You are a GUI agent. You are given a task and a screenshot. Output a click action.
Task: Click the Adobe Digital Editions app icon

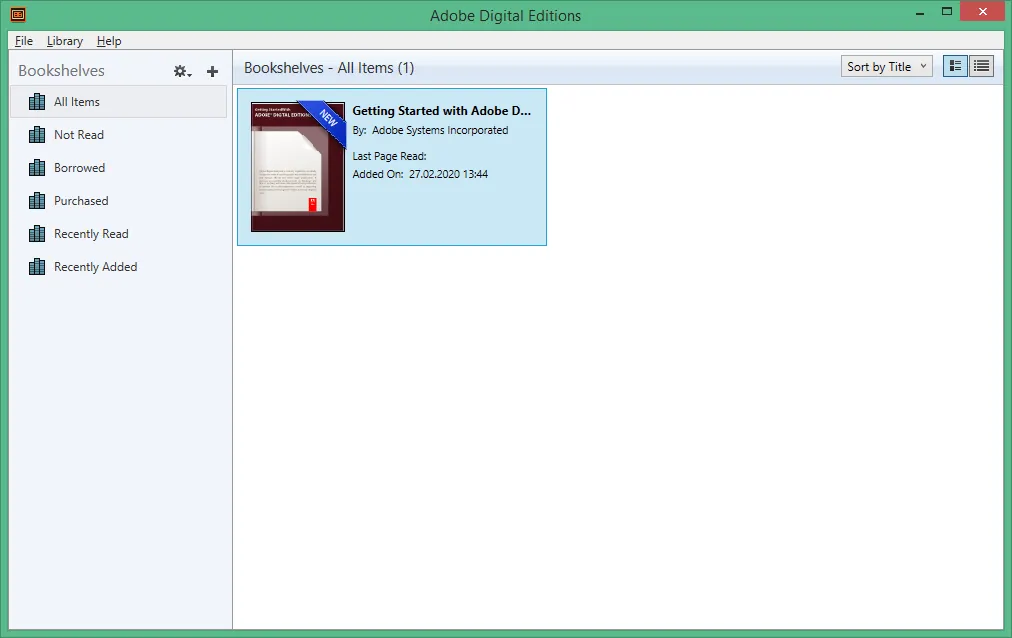pos(18,14)
